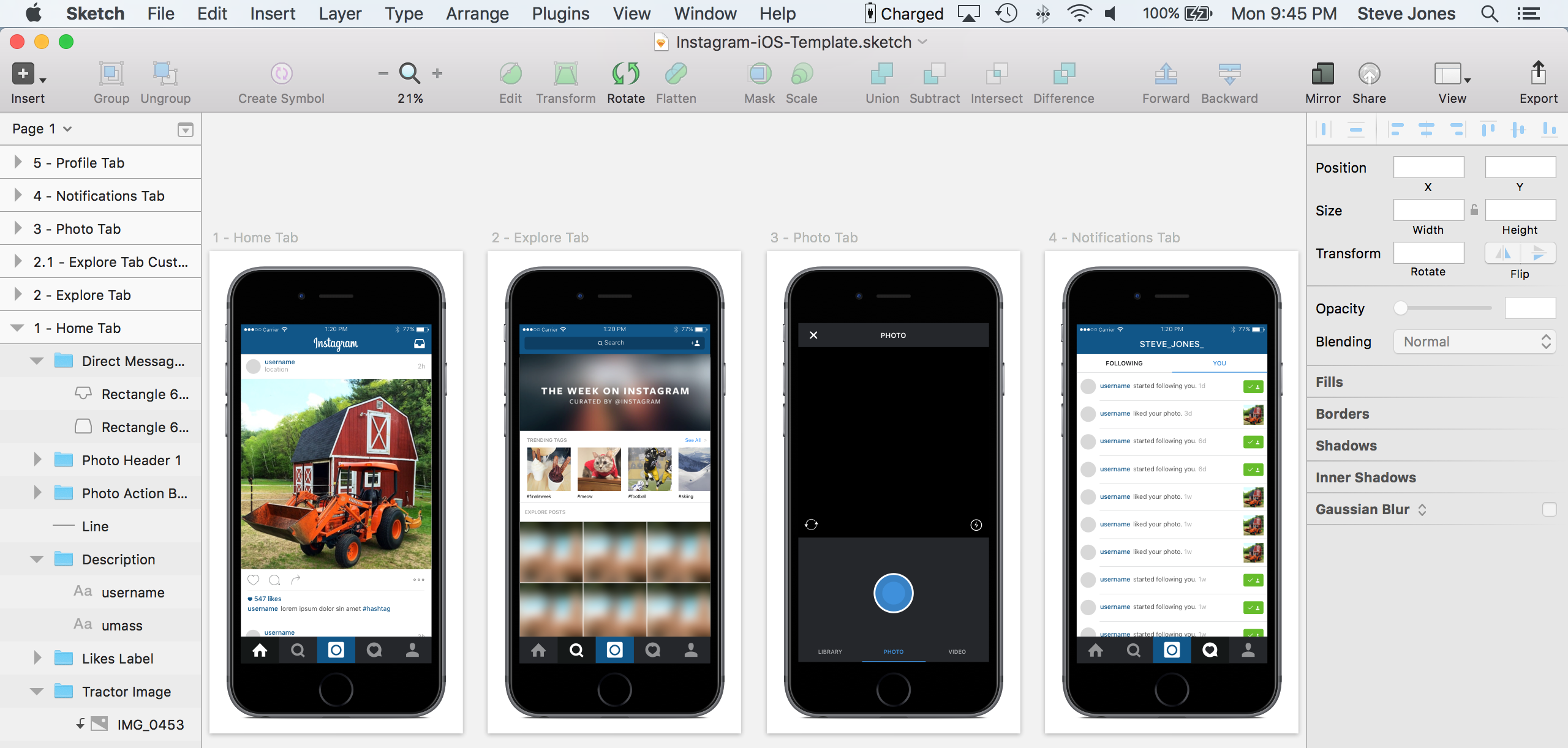Click the zoom in plus button

click(x=437, y=73)
